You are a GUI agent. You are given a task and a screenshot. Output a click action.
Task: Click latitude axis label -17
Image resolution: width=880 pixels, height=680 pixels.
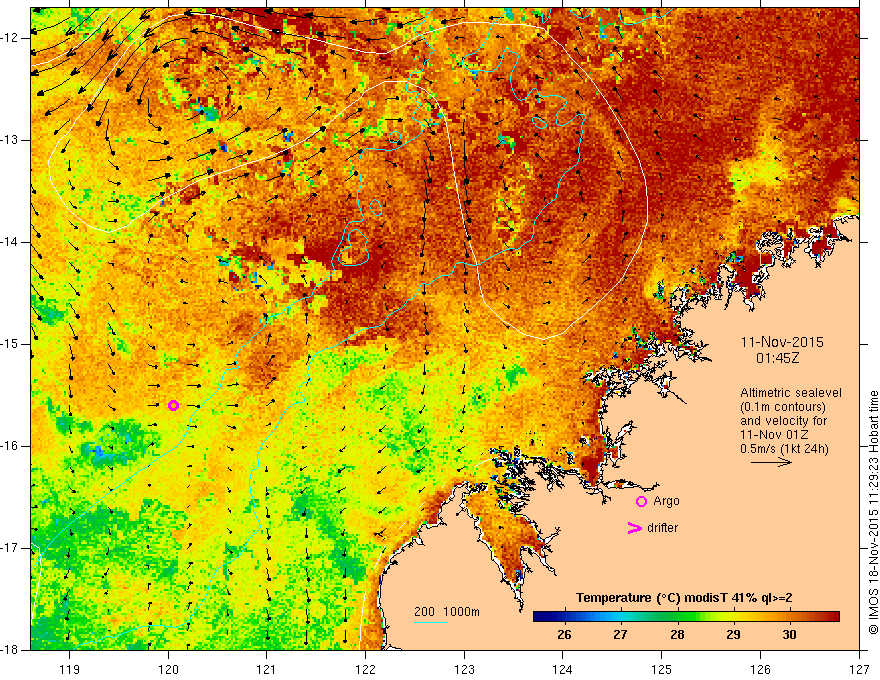(10, 548)
